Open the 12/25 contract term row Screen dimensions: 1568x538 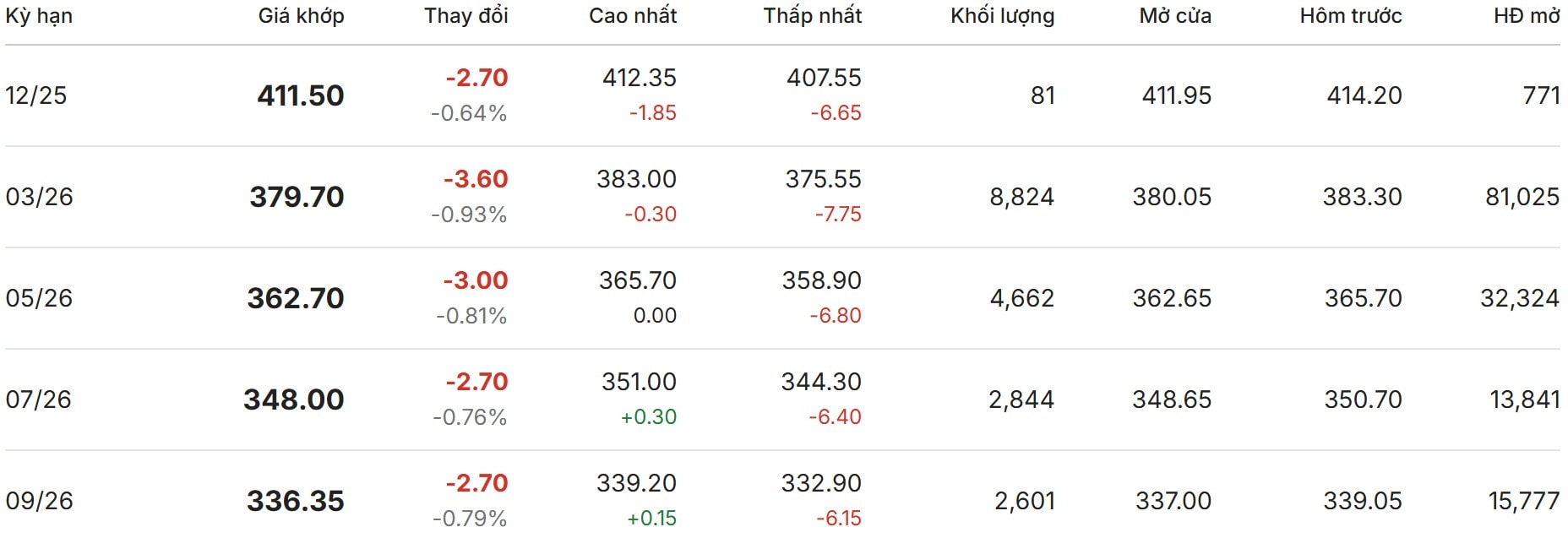coord(36,95)
